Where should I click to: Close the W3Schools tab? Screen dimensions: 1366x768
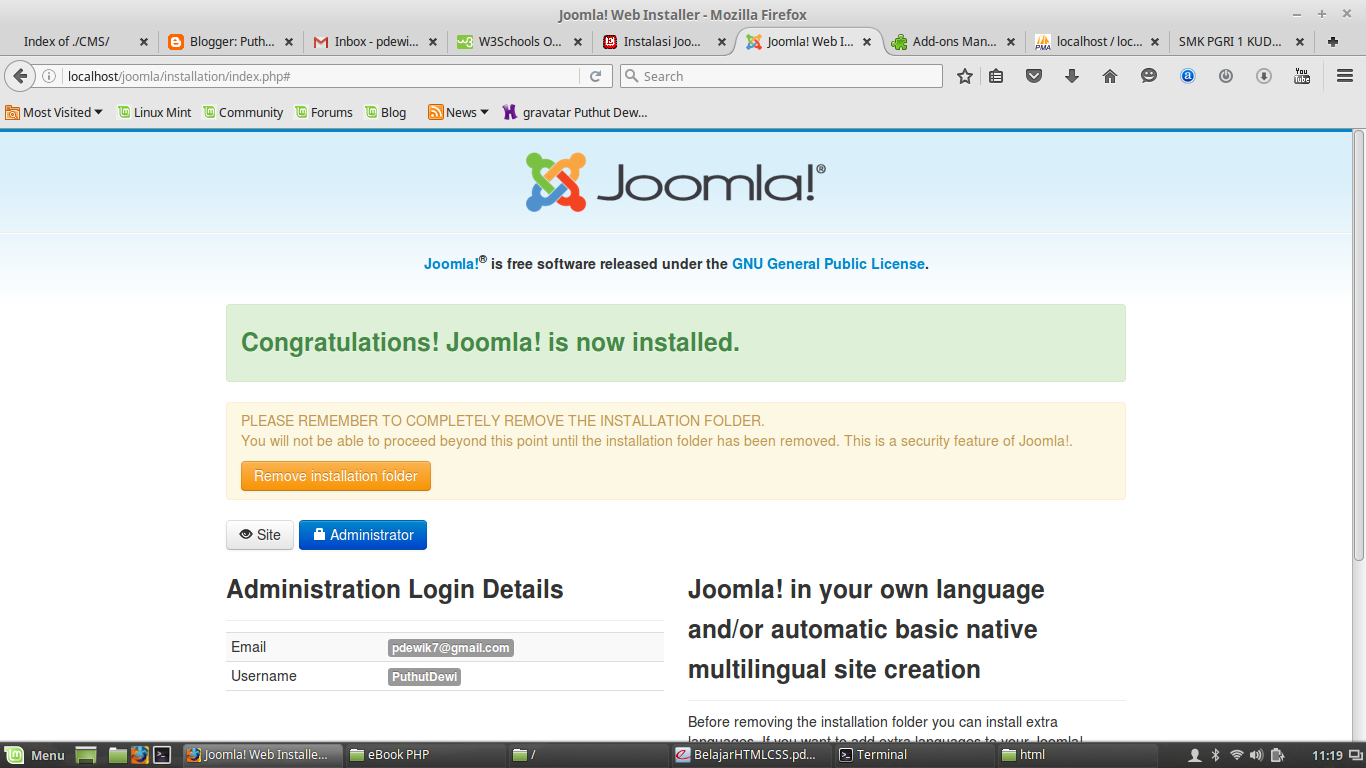pyautogui.click(x=579, y=42)
